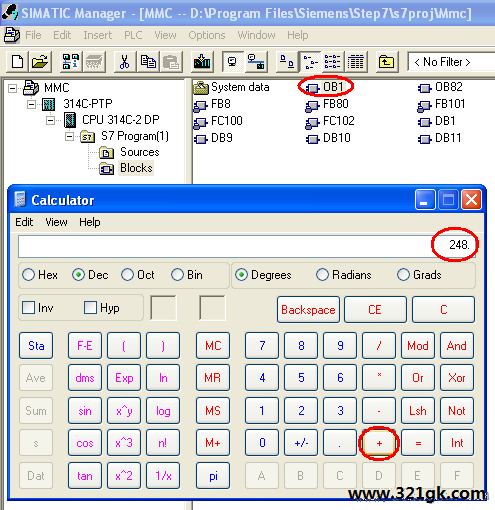Image resolution: width=495 pixels, height=510 pixels.
Task: Click the Copy toolbar icon
Action: pyautogui.click(x=148, y=62)
